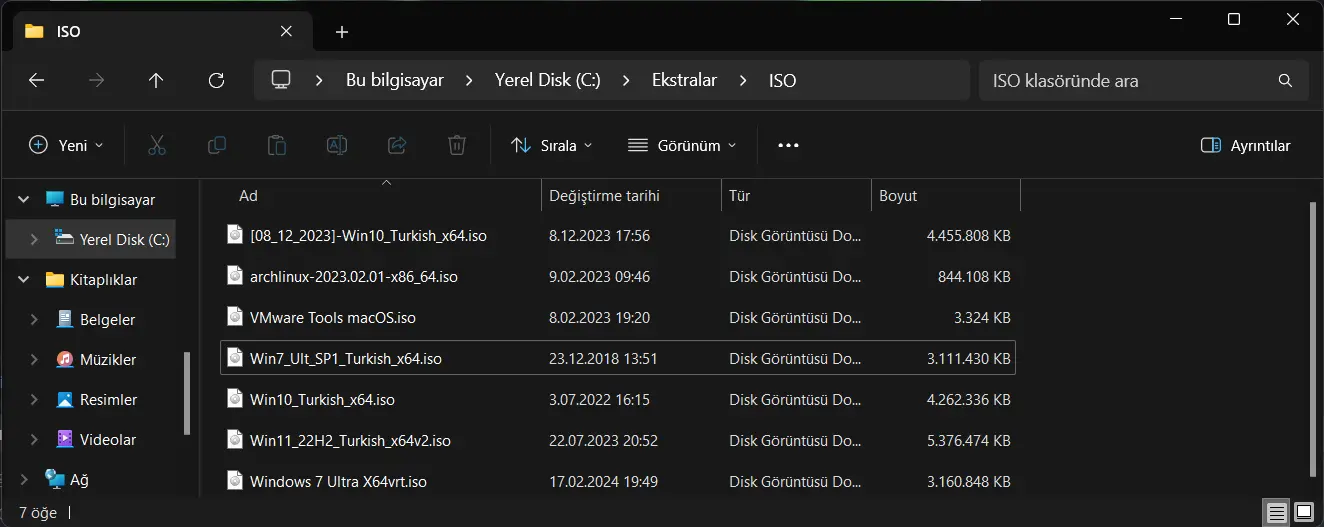Add a new tab with plus button

(x=342, y=32)
